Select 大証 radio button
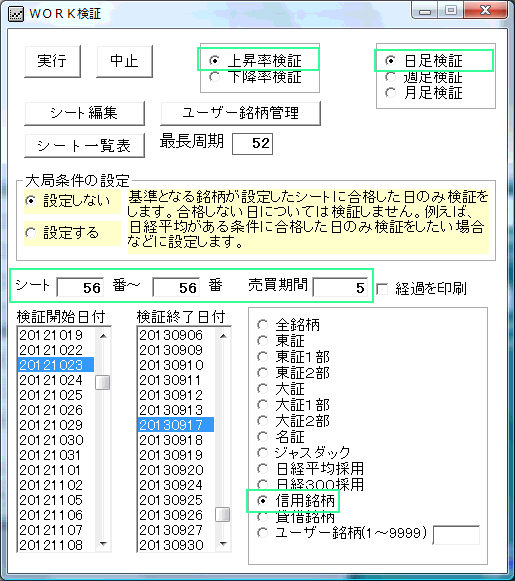This screenshot has height=581, width=515. [x=281, y=389]
